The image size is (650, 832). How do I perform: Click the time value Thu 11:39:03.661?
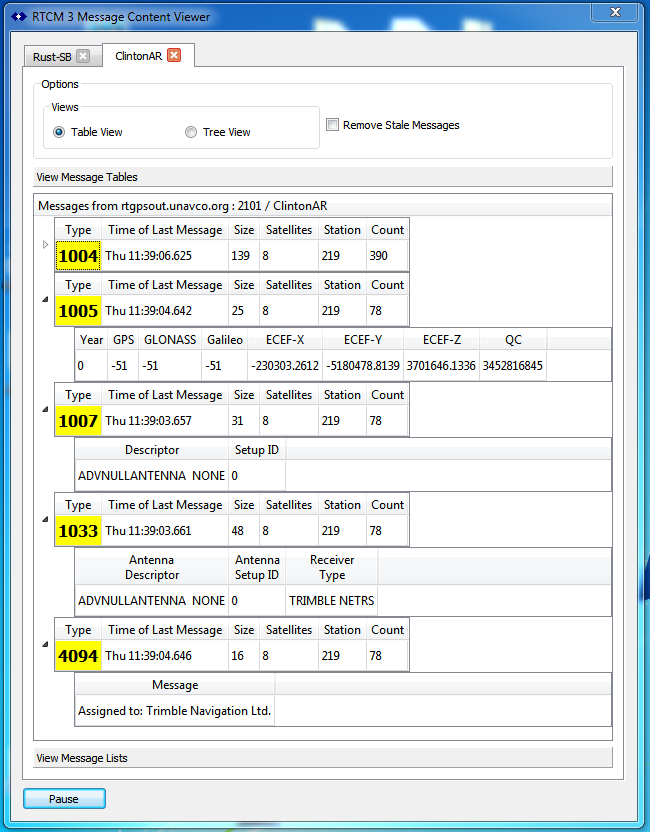pyautogui.click(x=149, y=531)
